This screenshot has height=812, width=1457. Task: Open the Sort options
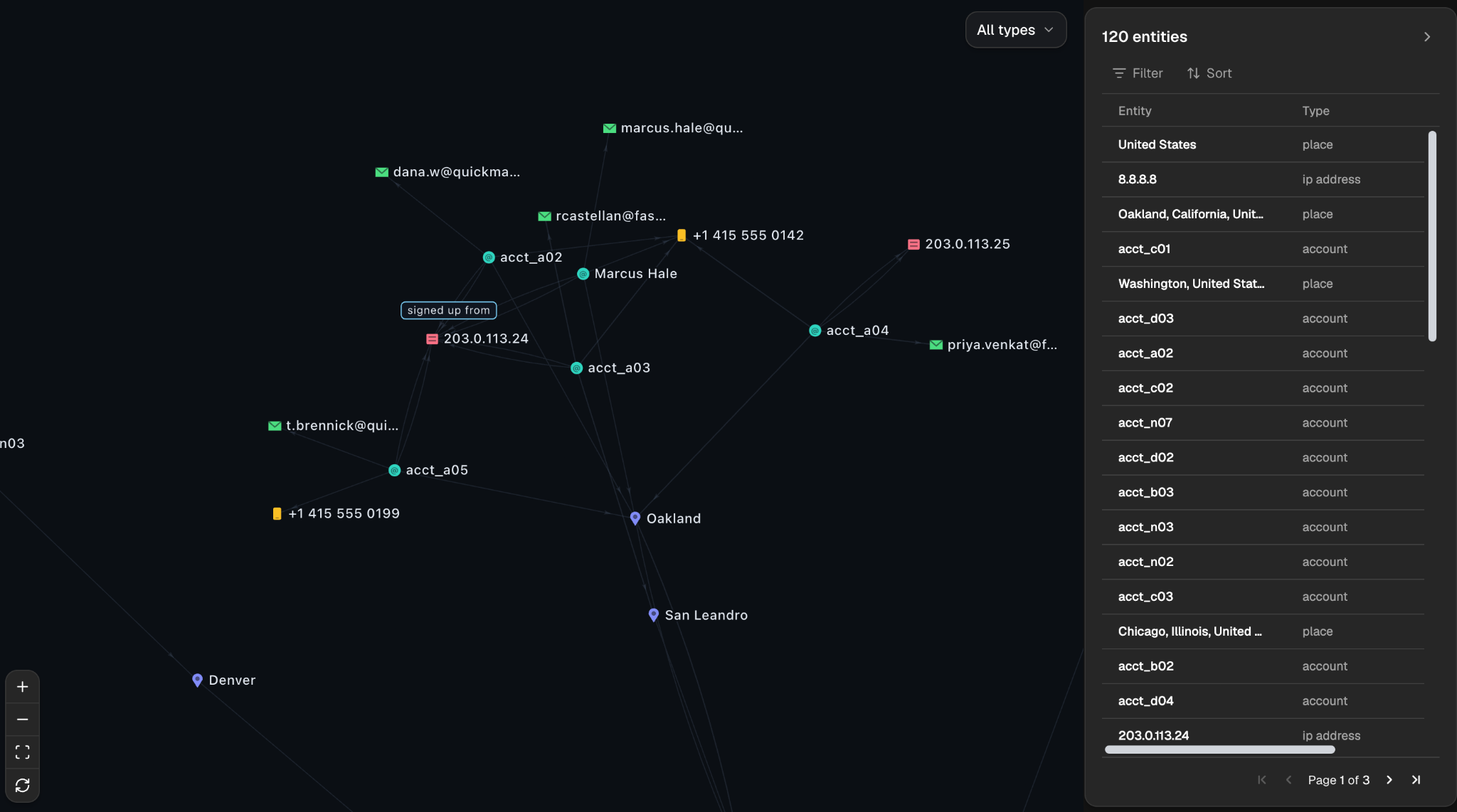(1209, 73)
